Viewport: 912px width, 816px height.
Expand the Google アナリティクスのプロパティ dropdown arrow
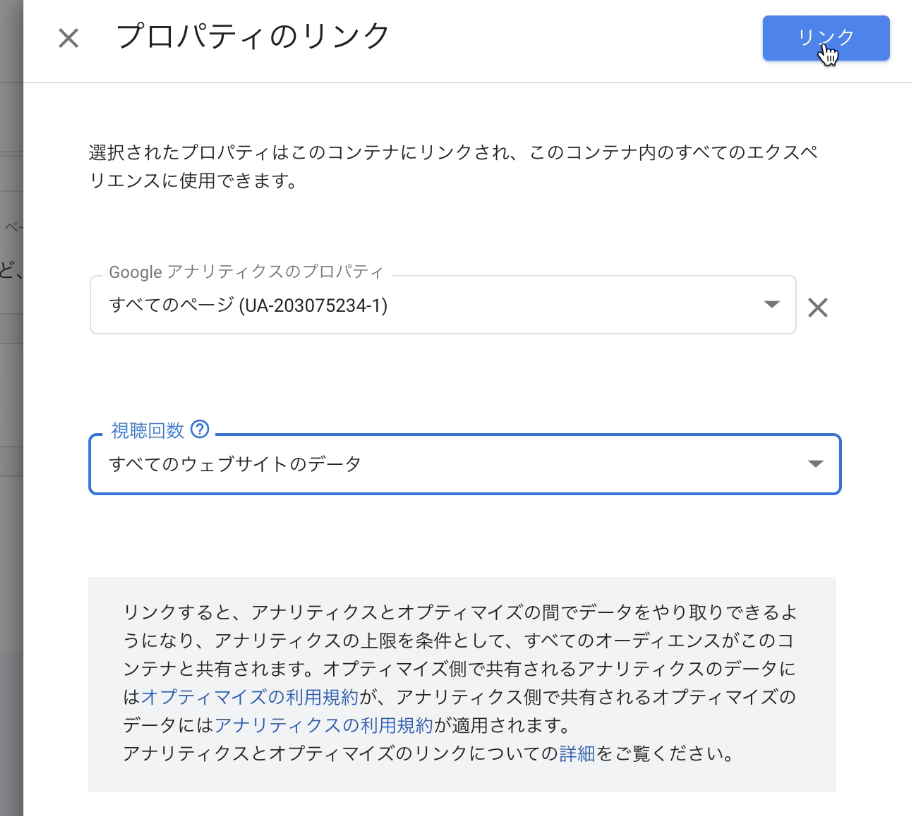pyautogui.click(x=772, y=304)
